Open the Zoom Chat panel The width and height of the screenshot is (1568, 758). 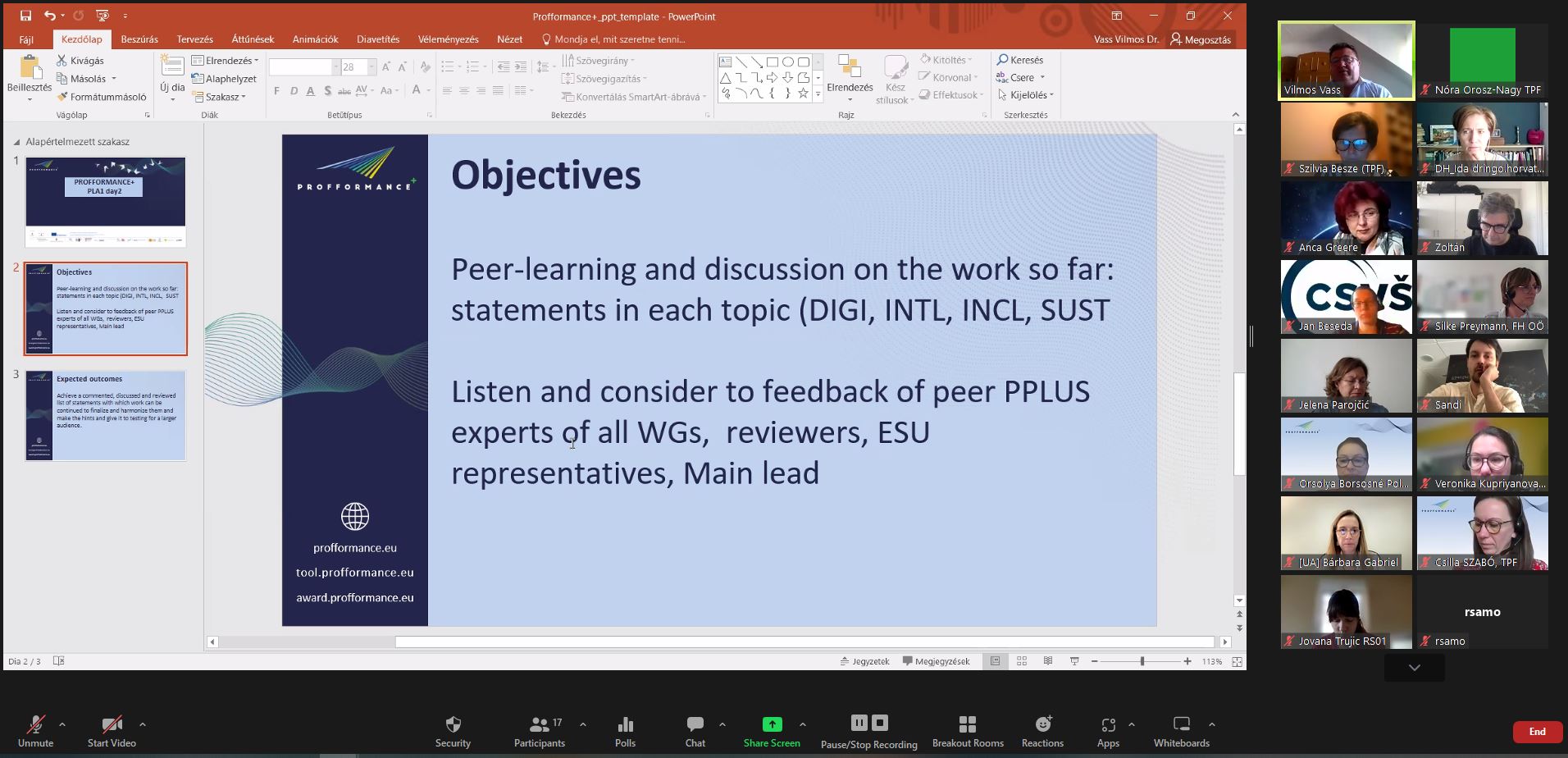(695, 731)
